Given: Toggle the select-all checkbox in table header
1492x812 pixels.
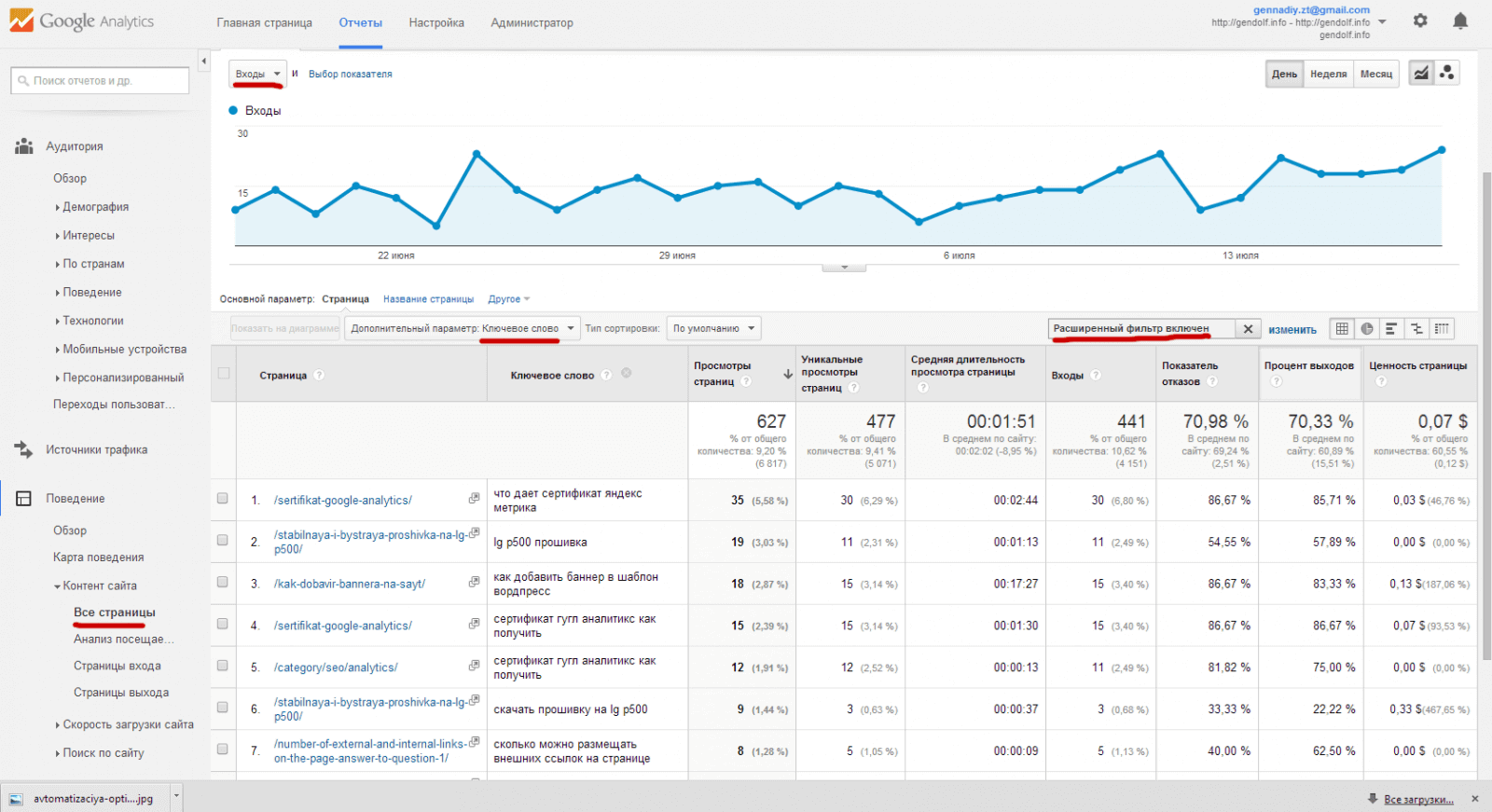Looking at the screenshot, I should coord(223,374).
